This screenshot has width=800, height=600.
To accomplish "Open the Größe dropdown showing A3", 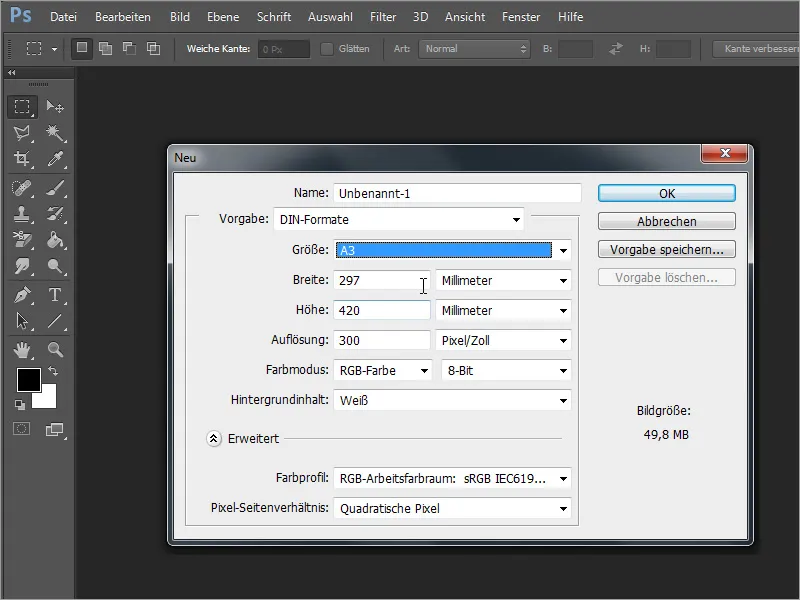I will click(x=450, y=250).
